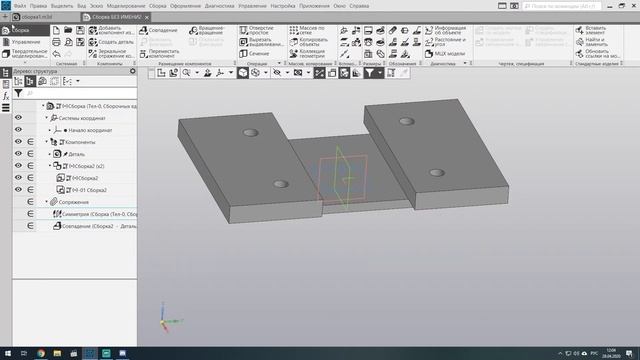This screenshot has width=640, height=360.
Task: Expand the Деталь tree node
Action: (50, 154)
